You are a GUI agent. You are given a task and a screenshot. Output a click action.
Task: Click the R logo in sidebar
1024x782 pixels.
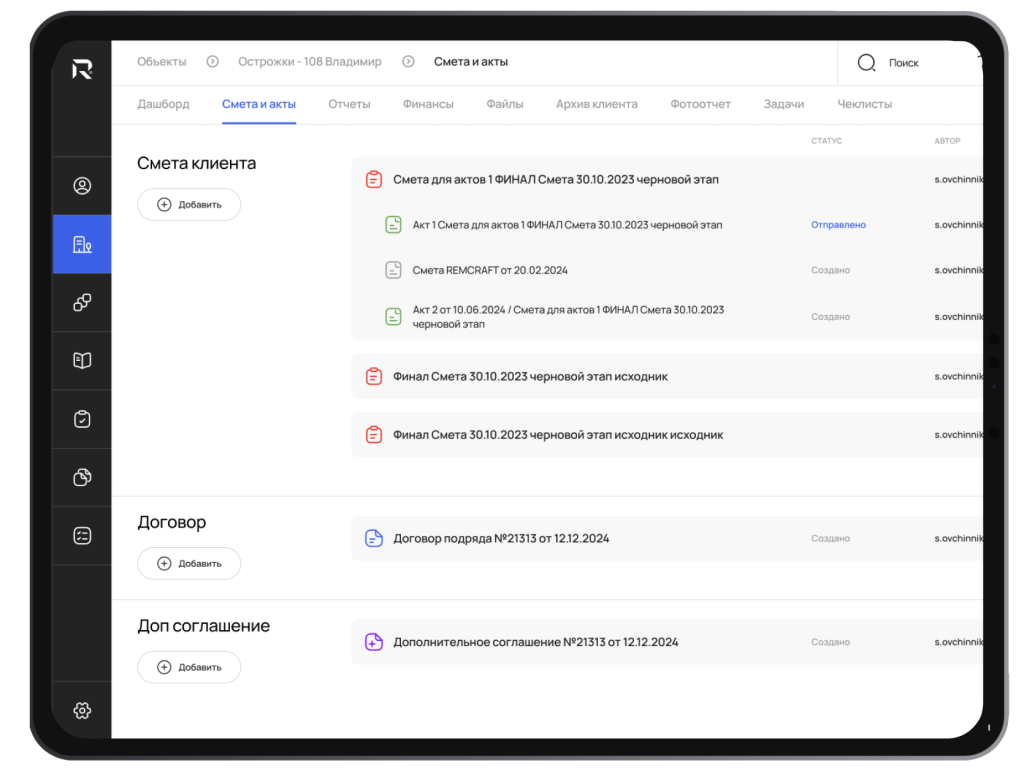[83, 69]
